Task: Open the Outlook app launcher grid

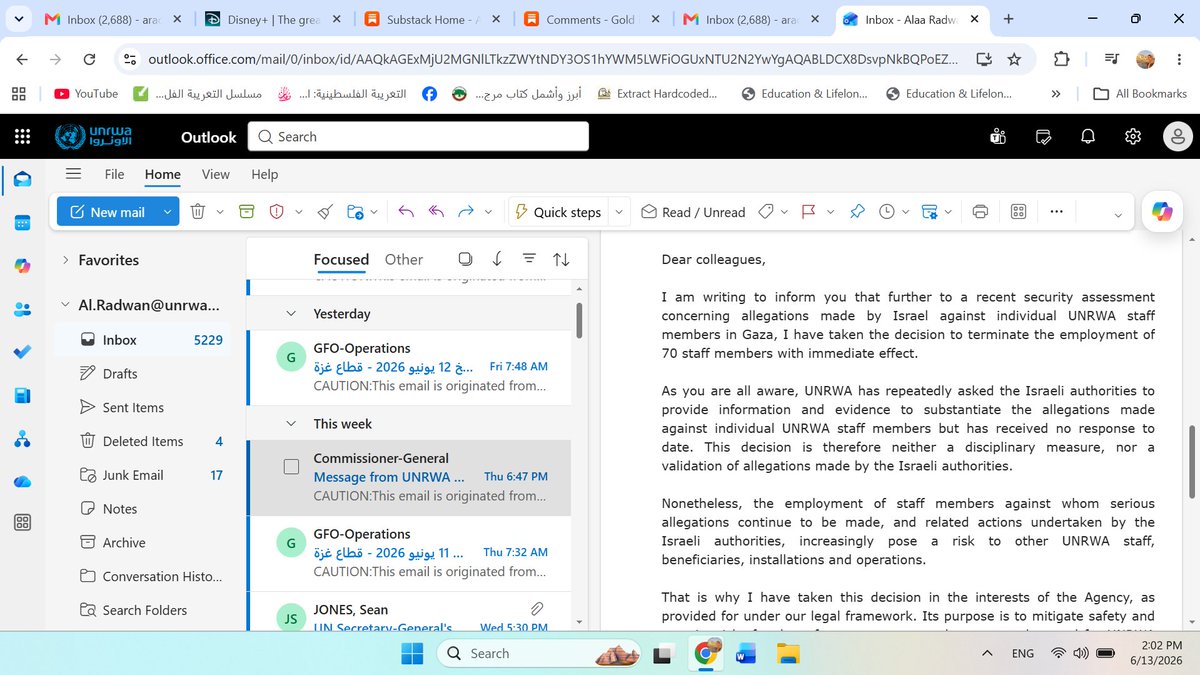Action: 22,137
